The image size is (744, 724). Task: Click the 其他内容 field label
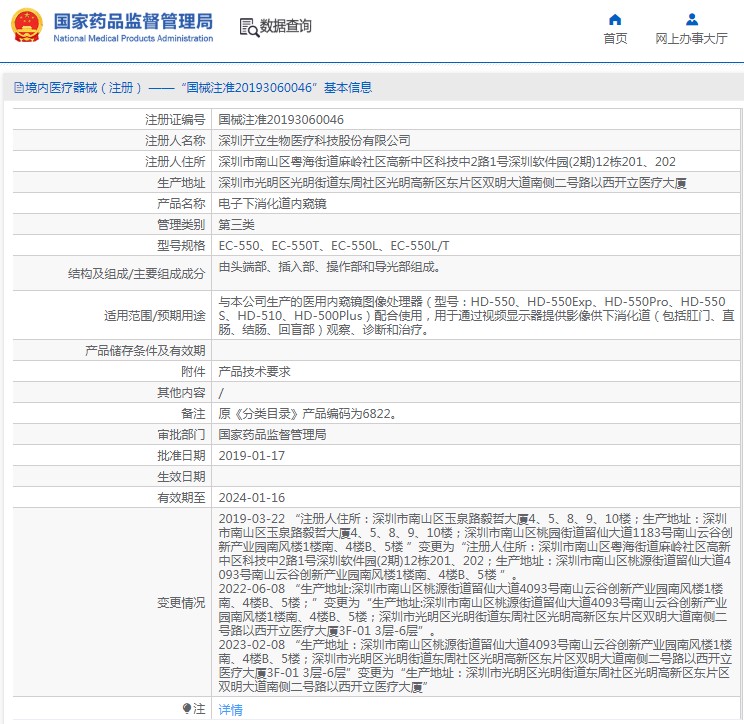181,392
